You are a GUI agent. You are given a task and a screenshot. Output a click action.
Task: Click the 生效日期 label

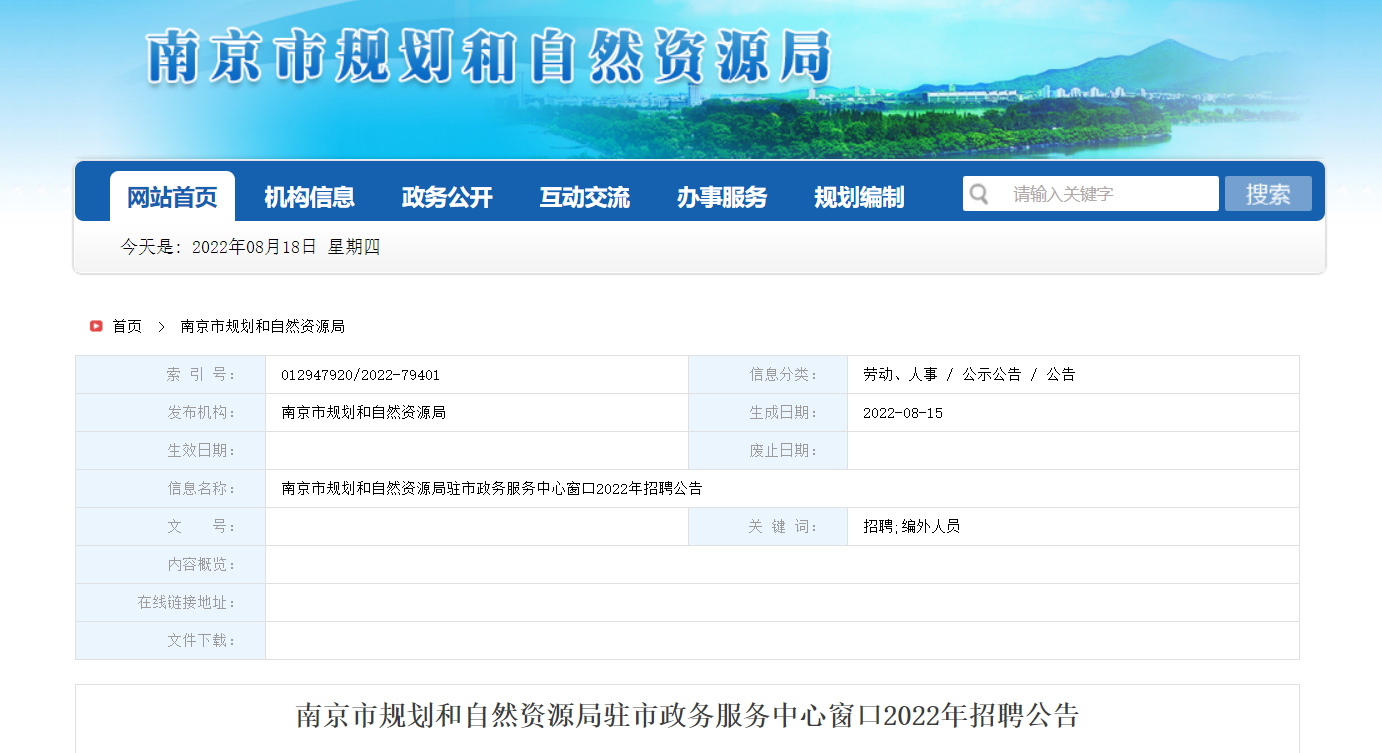pos(202,451)
